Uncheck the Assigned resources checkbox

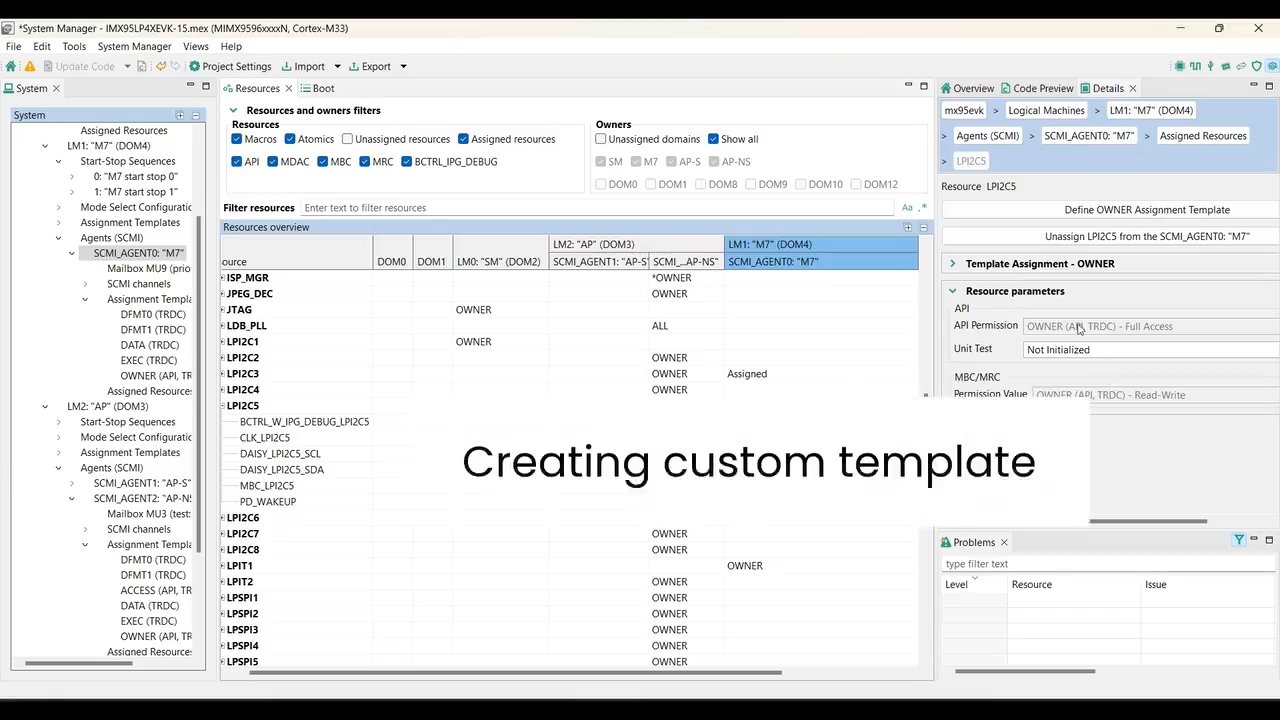[463, 139]
